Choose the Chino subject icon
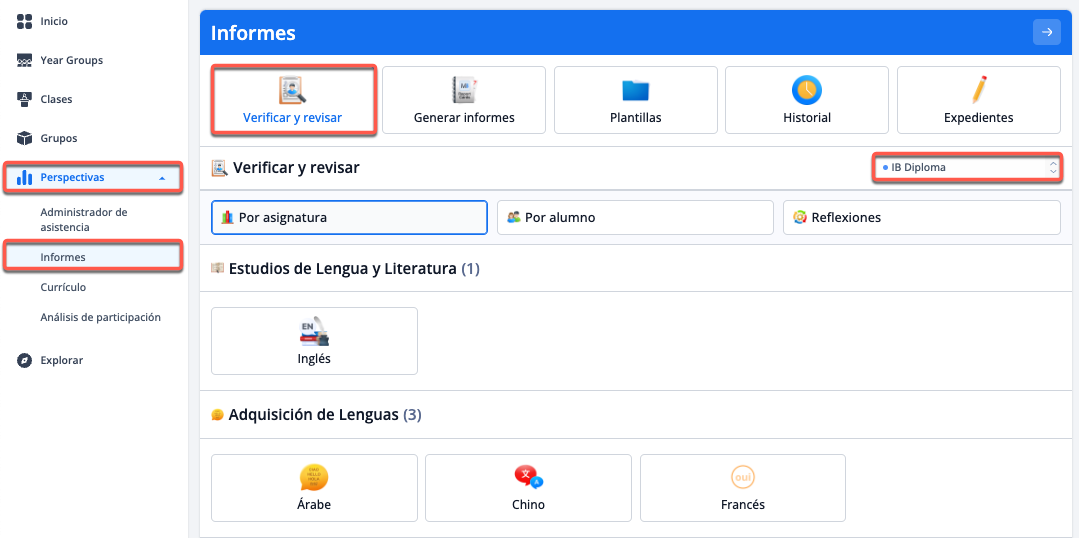 click(528, 478)
